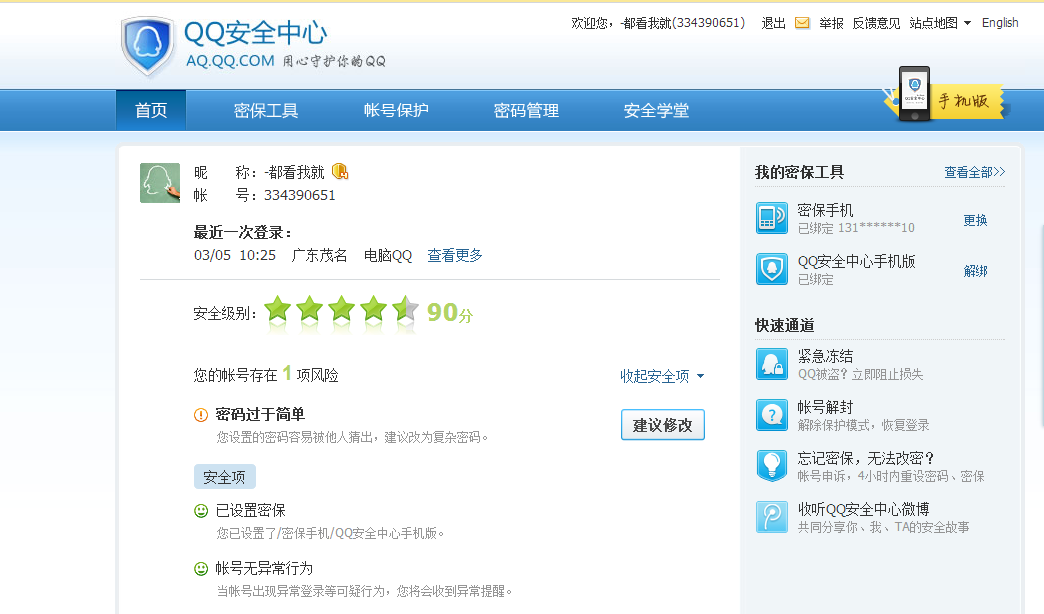The width and height of the screenshot is (1044, 614).
Task: Select 密码管理 in the nav bar
Action: tap(526, 111)
